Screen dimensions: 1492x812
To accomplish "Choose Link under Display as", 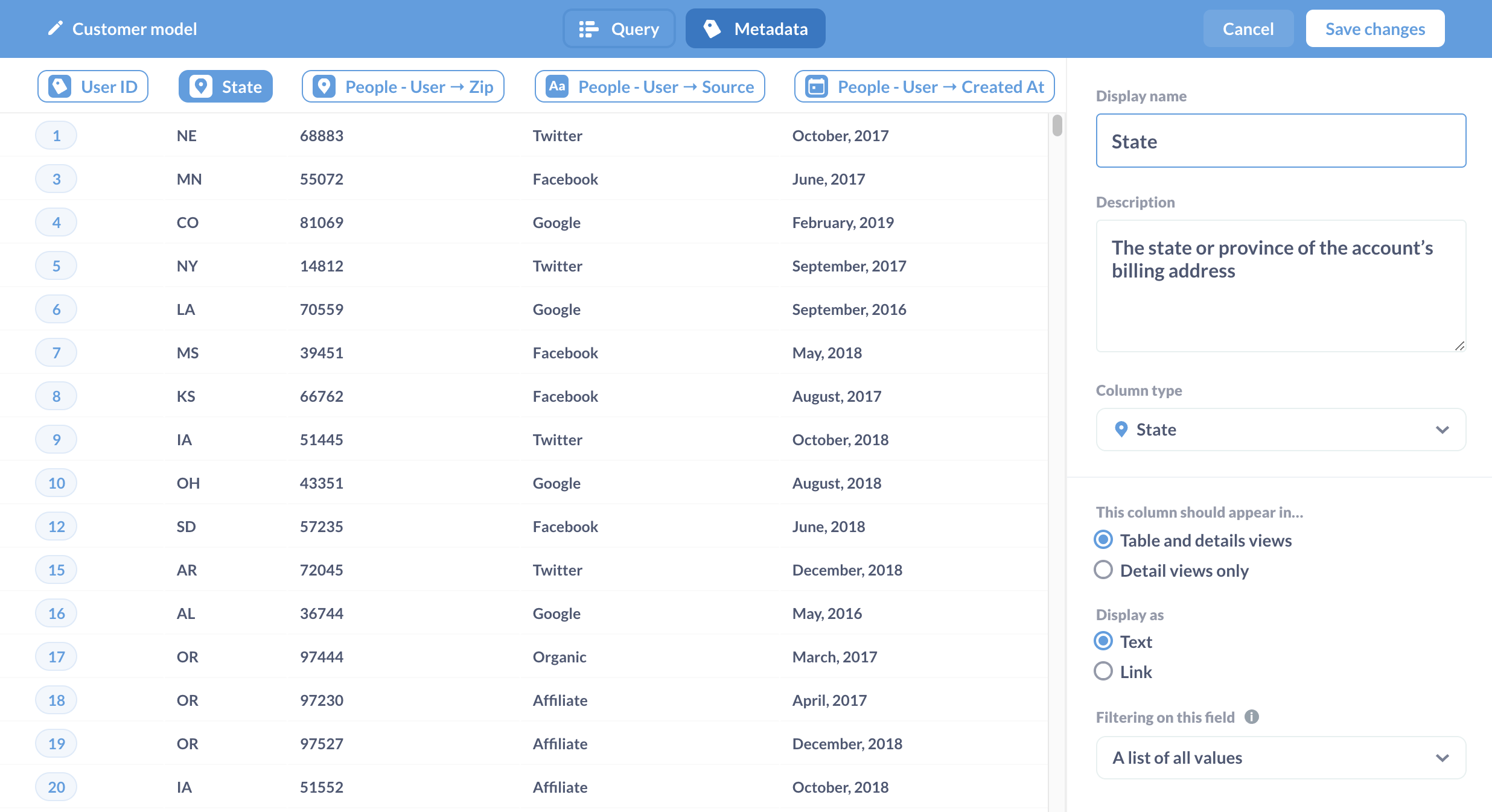I will [1103, 671].
